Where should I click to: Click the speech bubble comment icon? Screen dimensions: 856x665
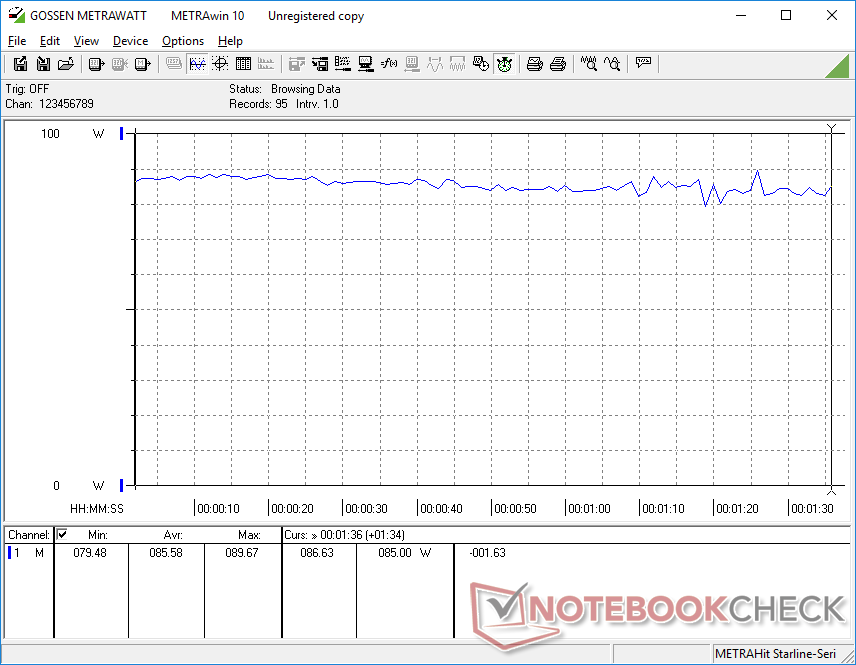[x=643, y=63]
